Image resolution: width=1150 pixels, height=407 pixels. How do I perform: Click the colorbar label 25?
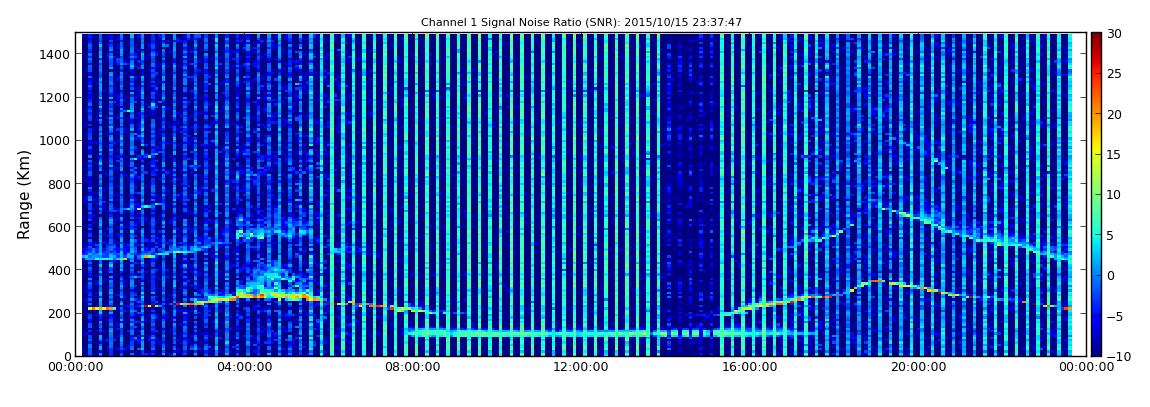[x=1114, y=75]
